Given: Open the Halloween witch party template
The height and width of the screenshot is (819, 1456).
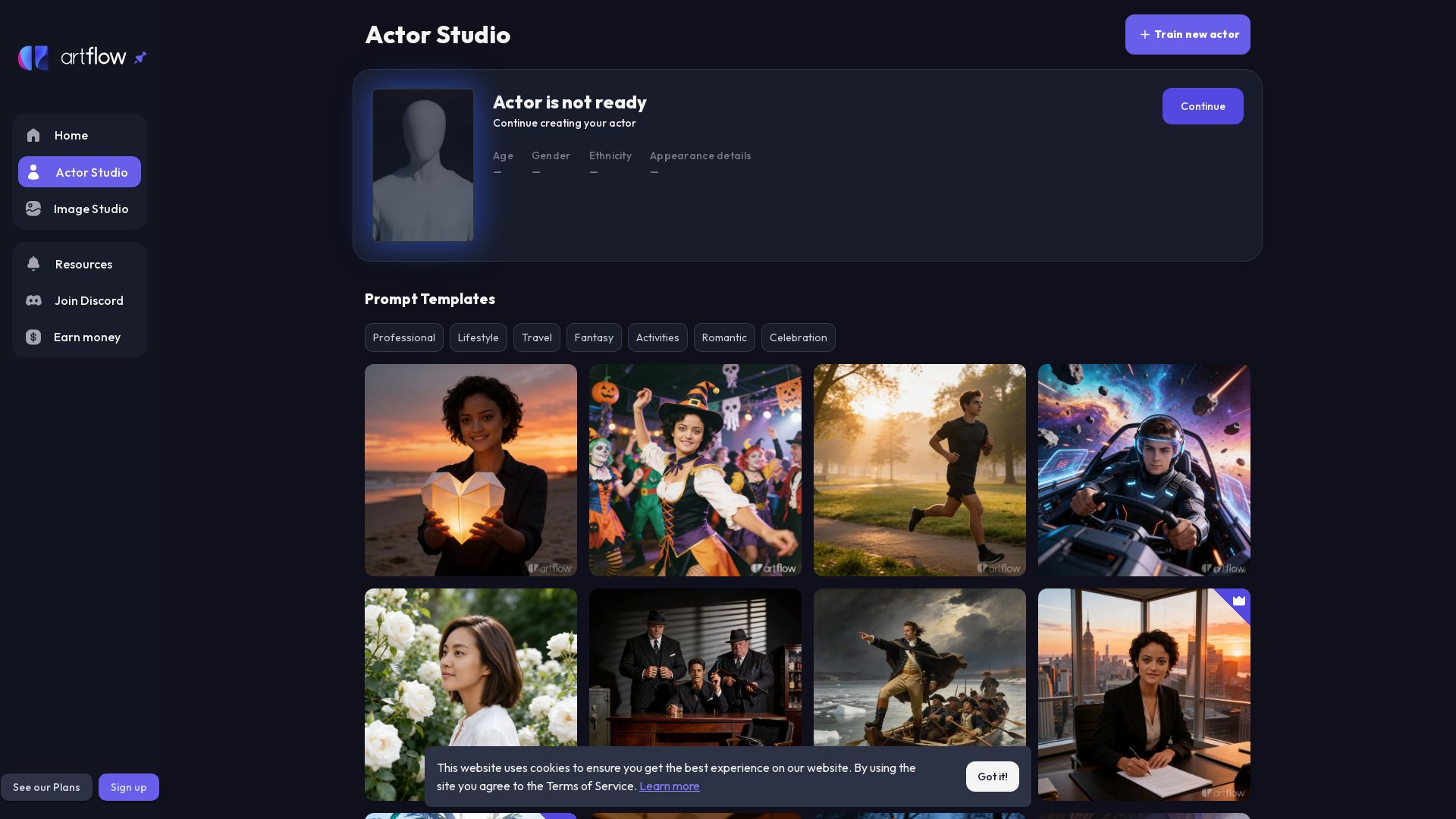Looking at the screenshot, I should (695, 470).
